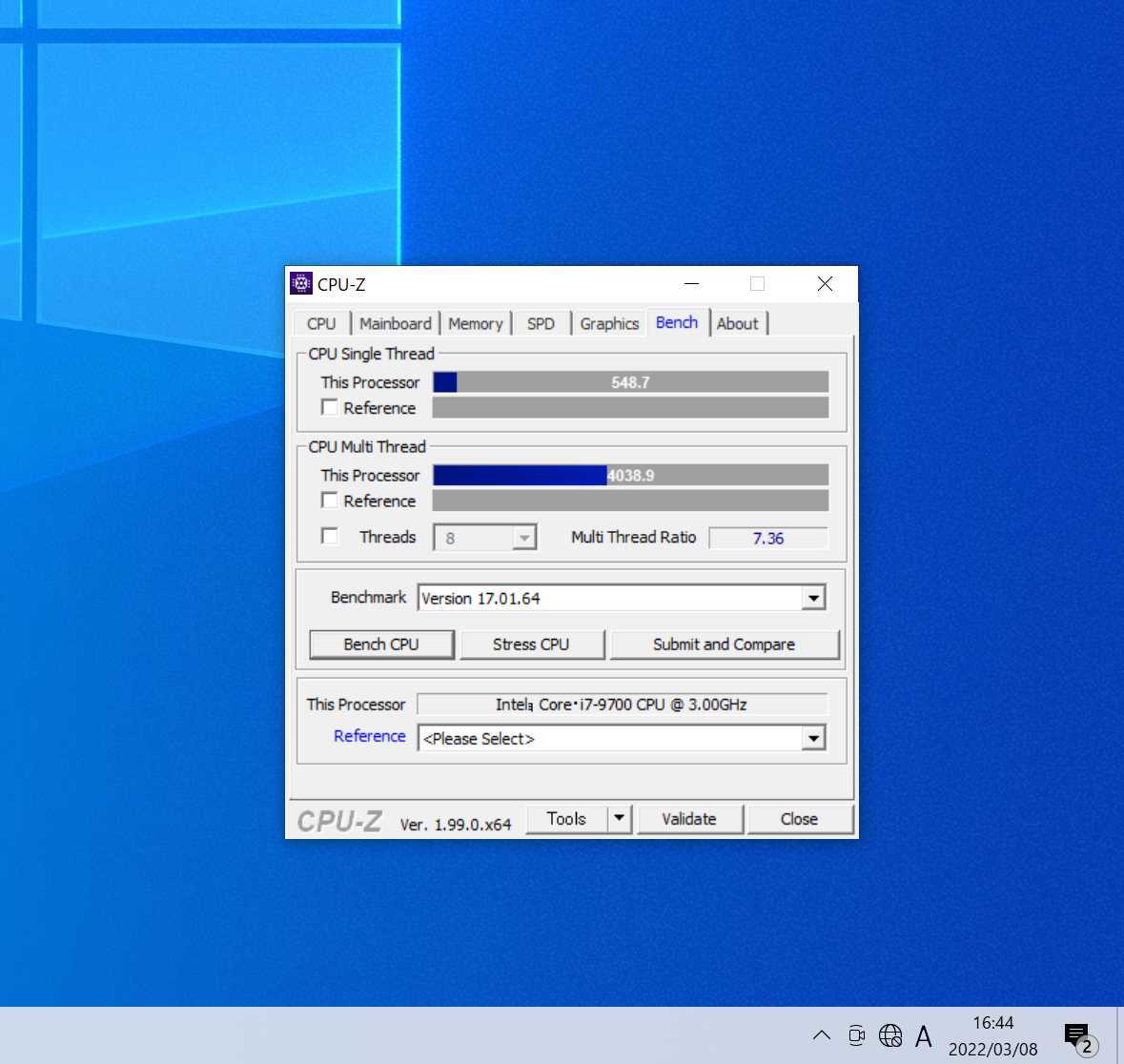Open the Tools button
1124x1064 pixels.
click(566, 818)
